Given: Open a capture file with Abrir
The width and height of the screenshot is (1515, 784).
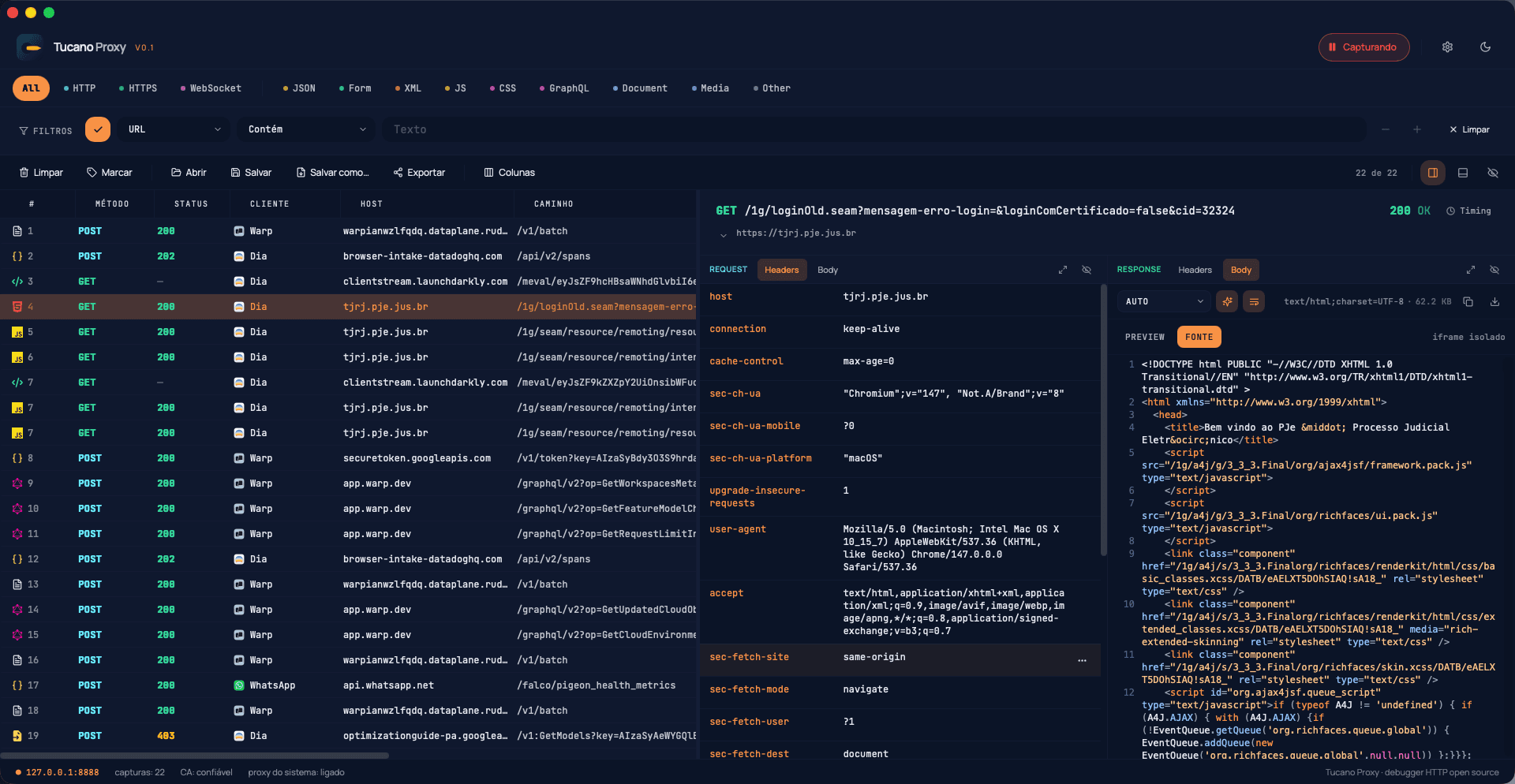Looking at the screenshot, I should [x=189, y=173].
